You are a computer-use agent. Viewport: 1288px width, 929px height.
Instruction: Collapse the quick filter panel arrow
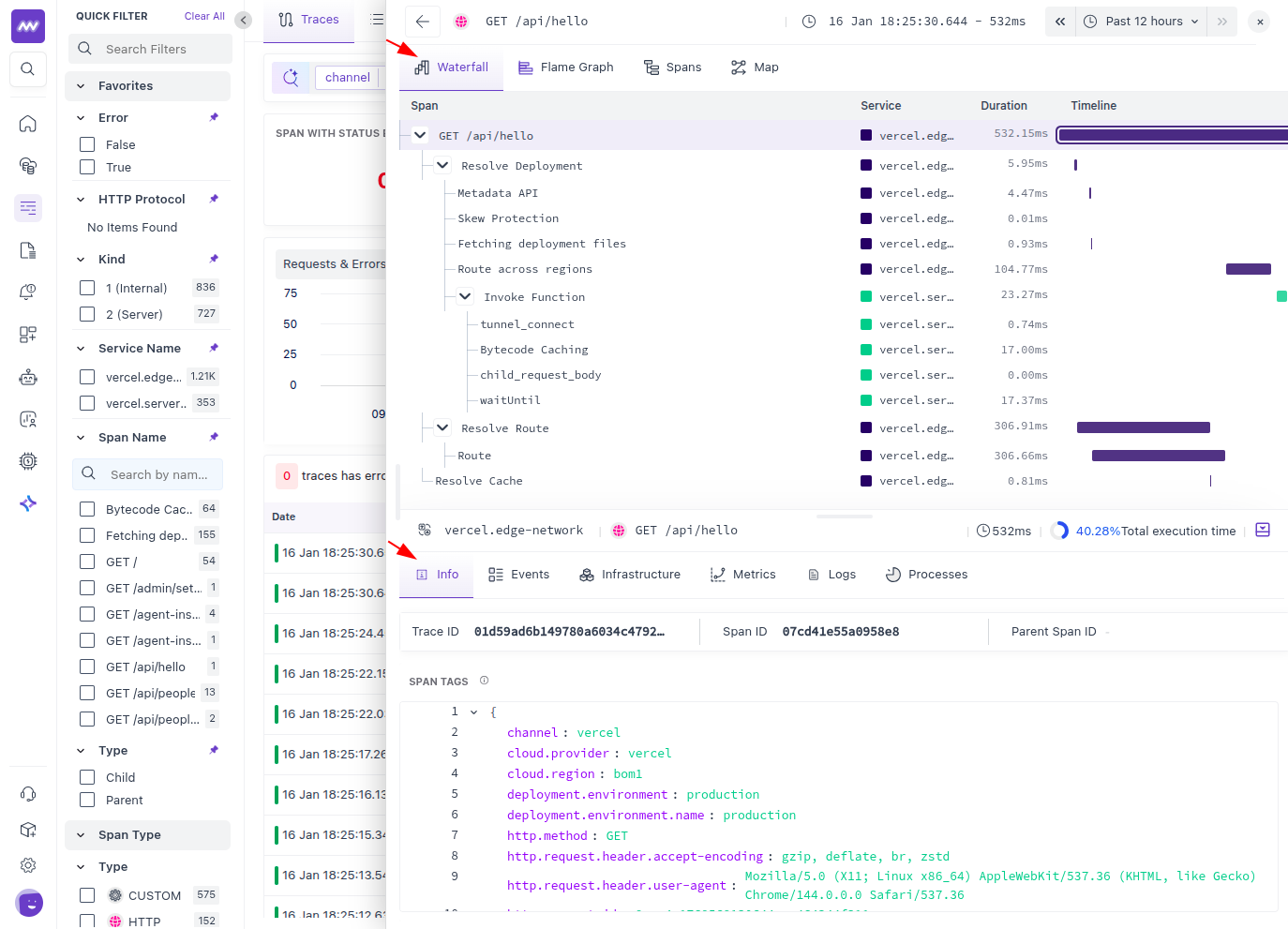(244, 20)
